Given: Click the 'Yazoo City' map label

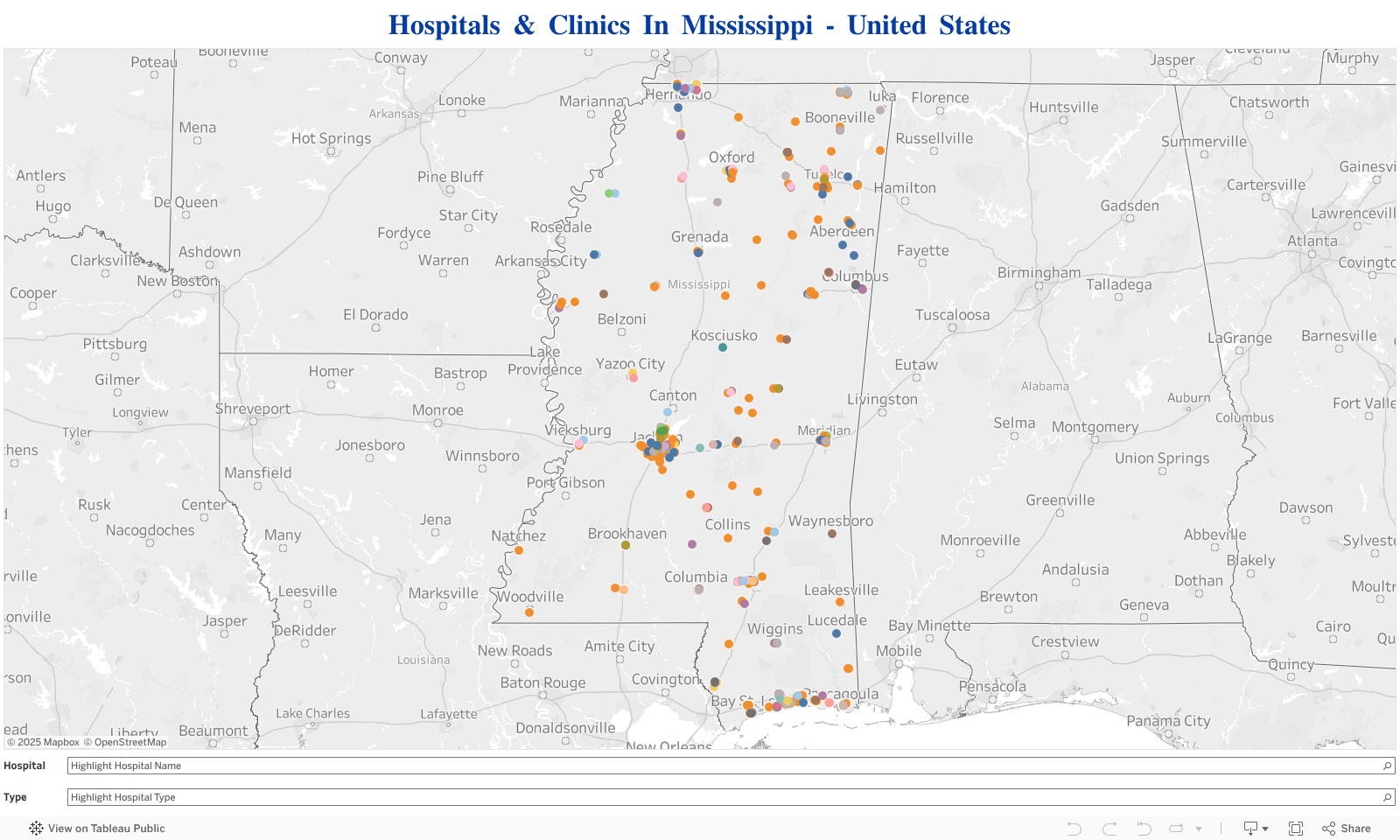Looking at the screenshot, I should 630,364.
